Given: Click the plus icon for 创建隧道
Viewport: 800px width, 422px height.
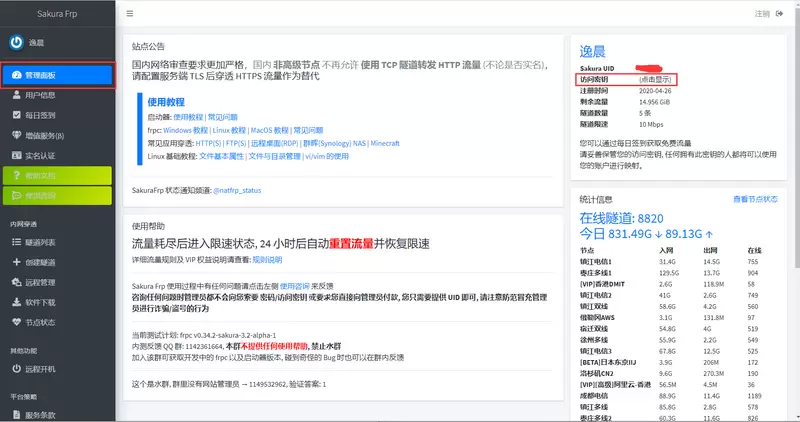Looking at the screenshot, I should coord(16,262).
